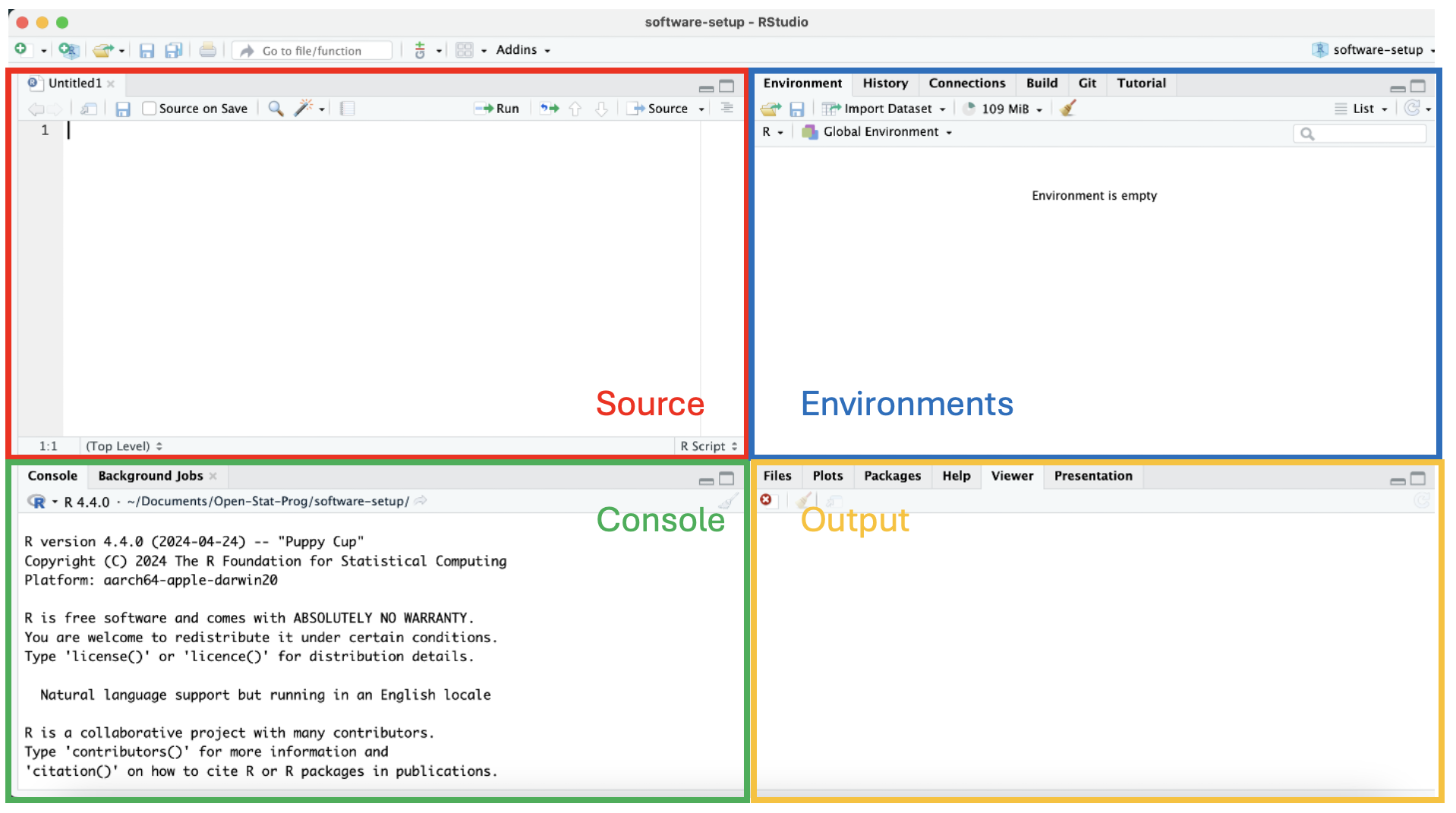
Task: Toggle the memory usage pie indicator
Action: coord(969,109)
